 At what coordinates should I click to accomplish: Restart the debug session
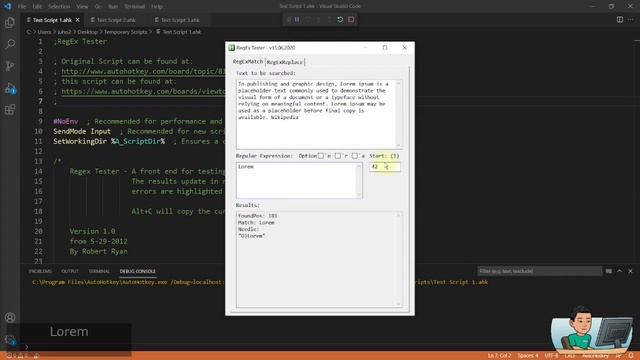(340, 20)
